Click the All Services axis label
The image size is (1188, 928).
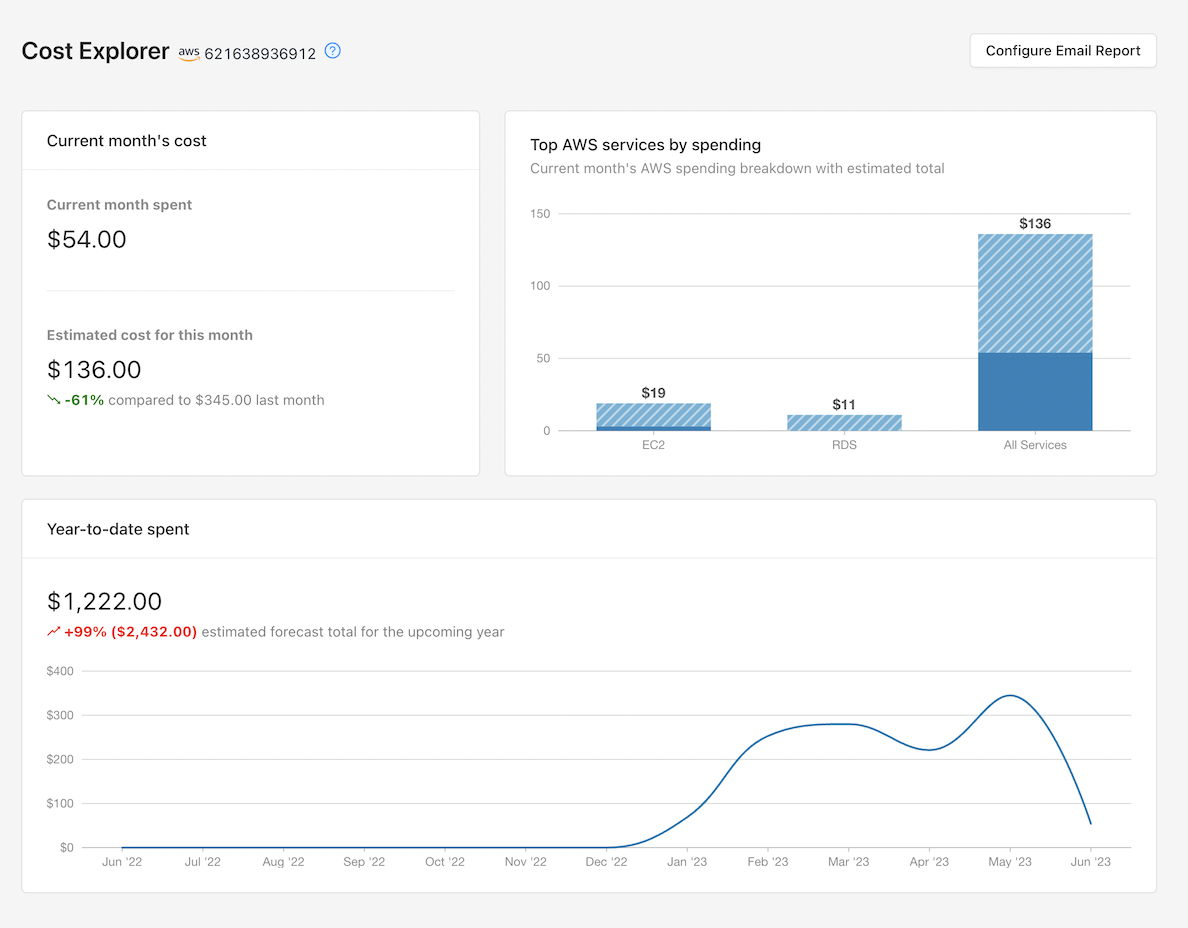point(1035,445)
